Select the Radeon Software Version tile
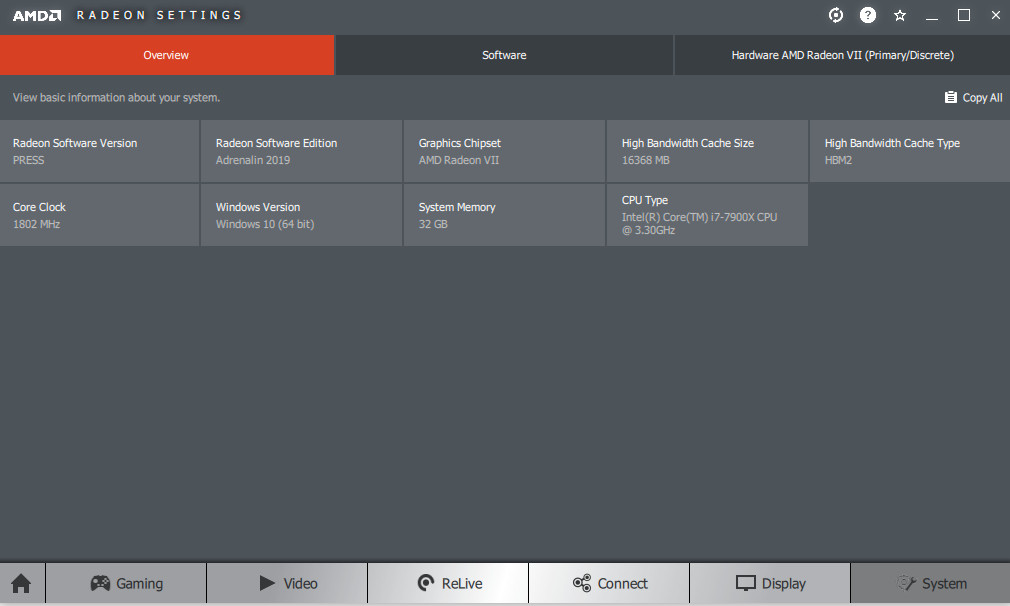The height and width of the screenshot is (606, 1010). point(99,151)
